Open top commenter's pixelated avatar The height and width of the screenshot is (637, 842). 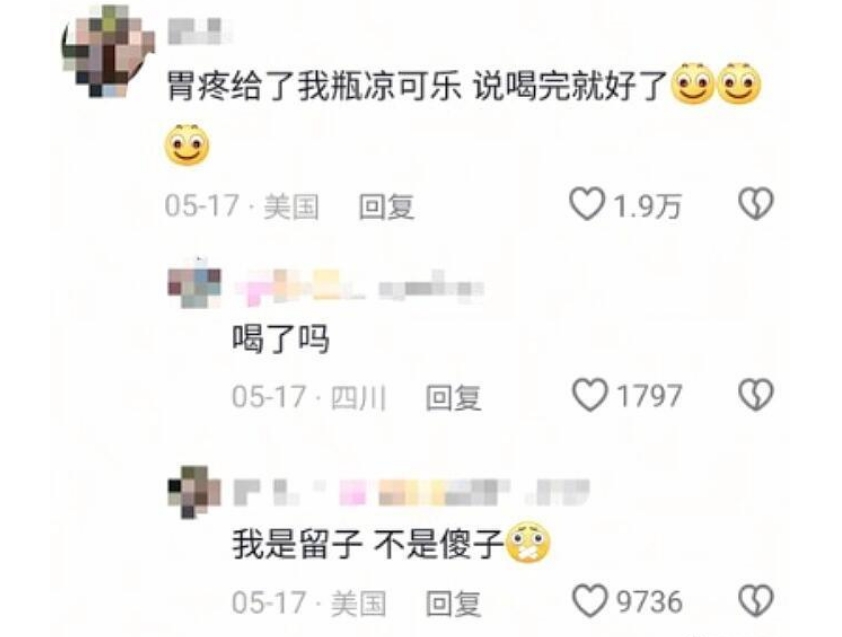click(108, 52)
